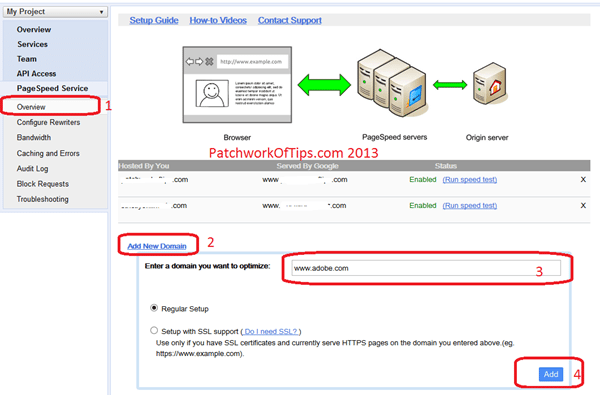Open the How-to Videos link
Viewport: 600px width, 395px height.
[218, 20]
